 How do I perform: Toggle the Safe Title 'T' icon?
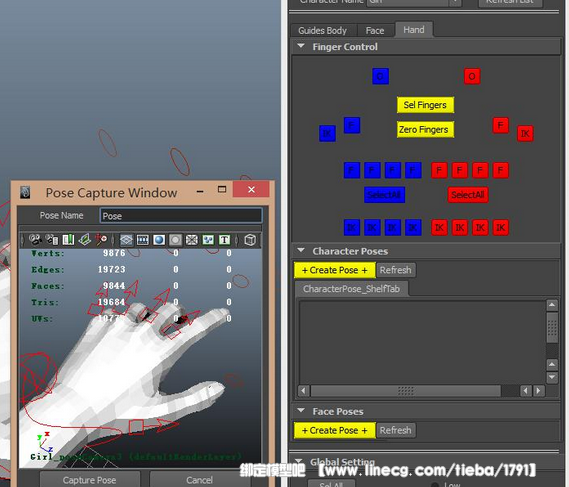tap(225, 240)
